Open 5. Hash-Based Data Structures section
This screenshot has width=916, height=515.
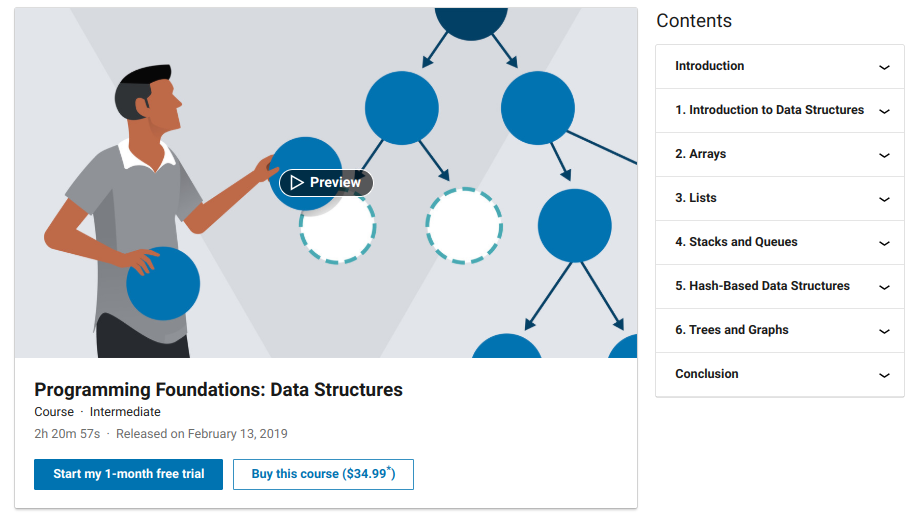(762, 286)
